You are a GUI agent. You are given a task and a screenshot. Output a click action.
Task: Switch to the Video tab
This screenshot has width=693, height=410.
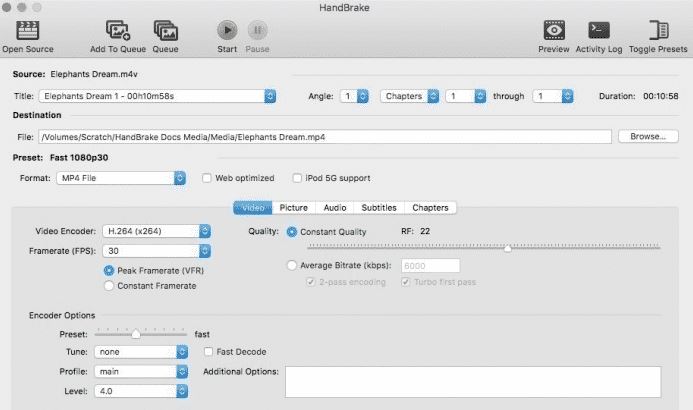253,208
